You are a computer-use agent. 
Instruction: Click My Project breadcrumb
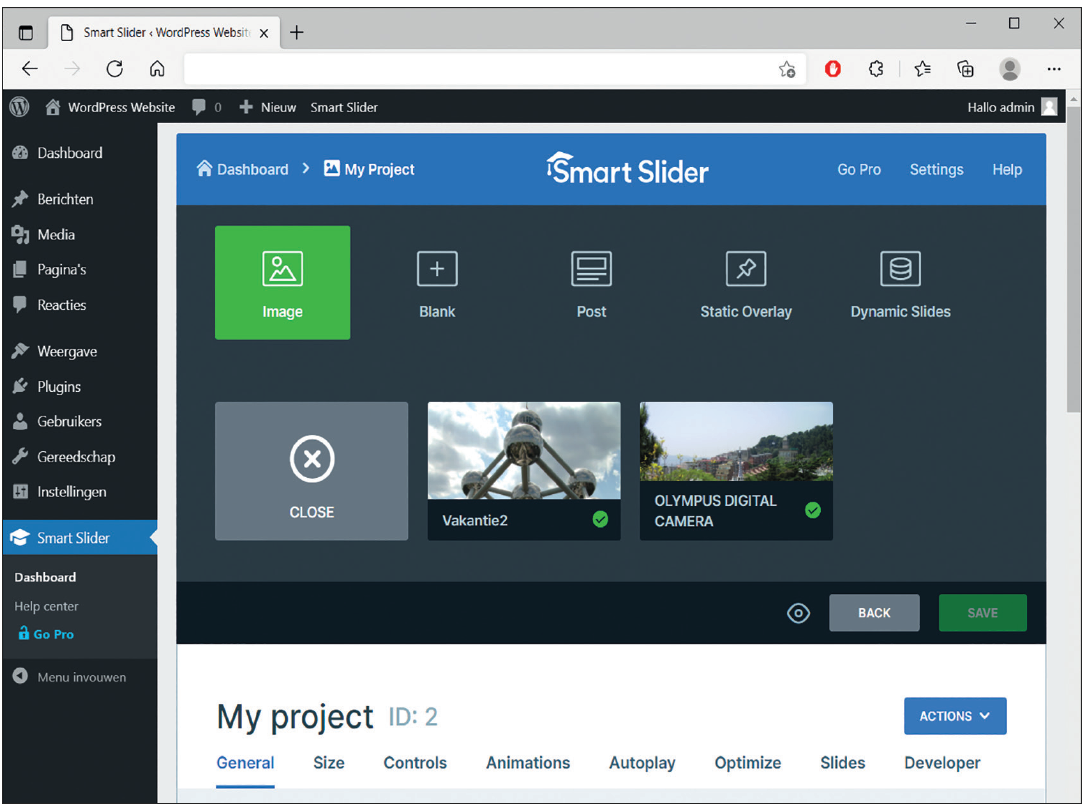tap(369, 169)
